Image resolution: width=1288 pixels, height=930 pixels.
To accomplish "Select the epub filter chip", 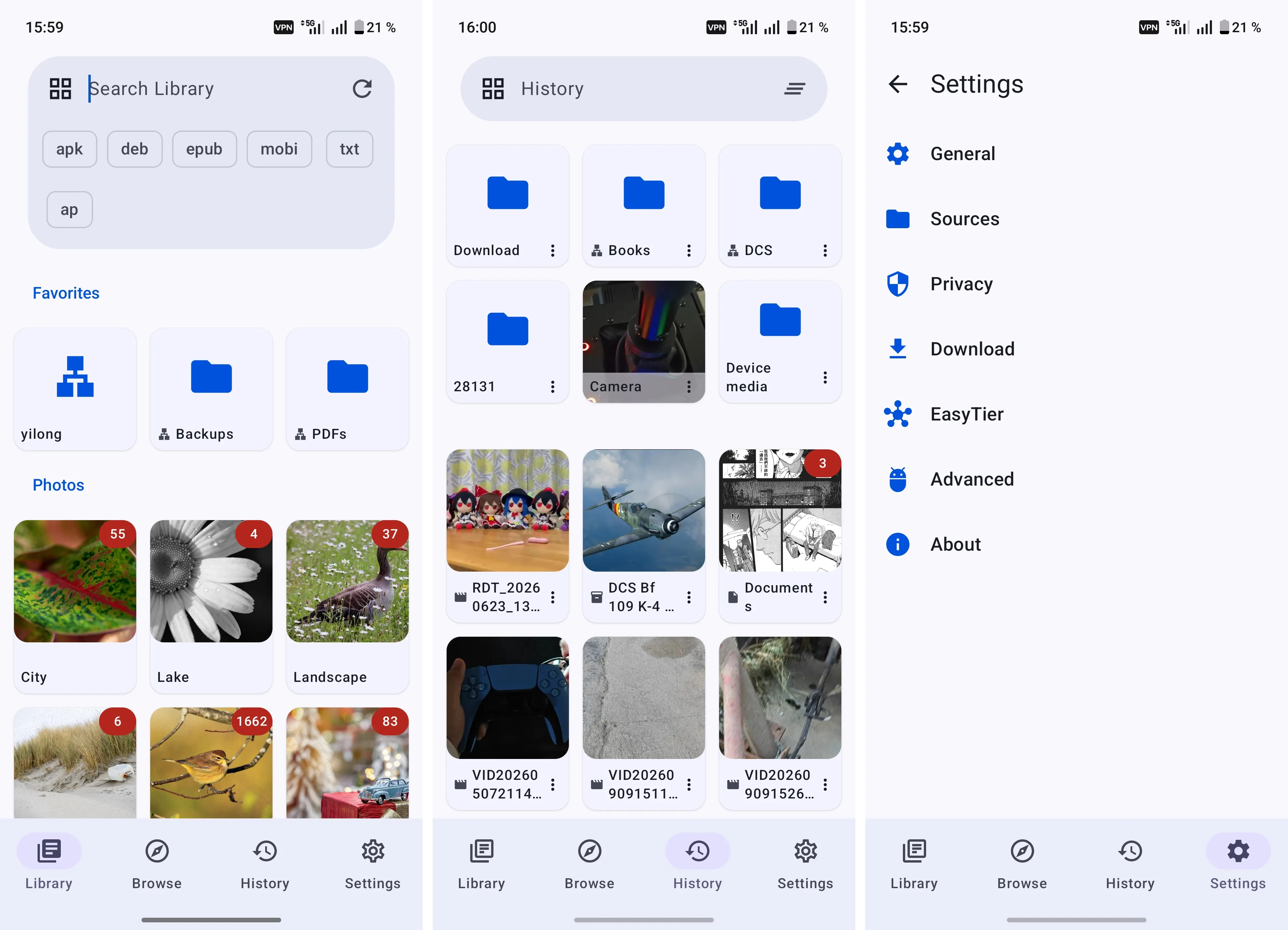I will 204,149.
